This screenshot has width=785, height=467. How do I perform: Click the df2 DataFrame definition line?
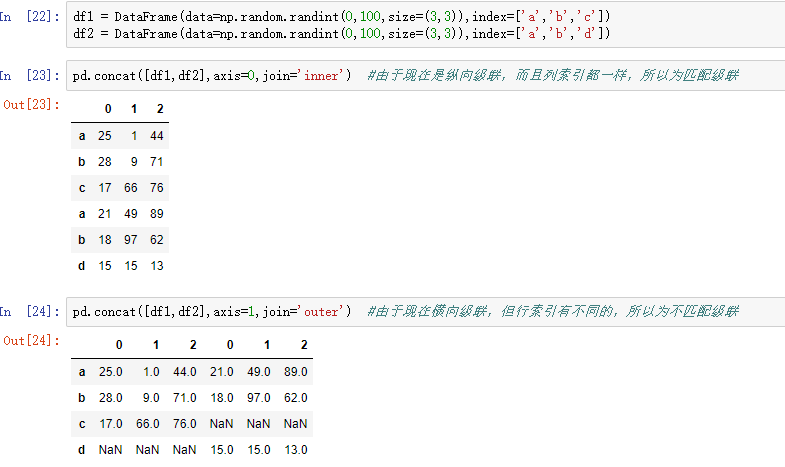click(x=341, y=34)
